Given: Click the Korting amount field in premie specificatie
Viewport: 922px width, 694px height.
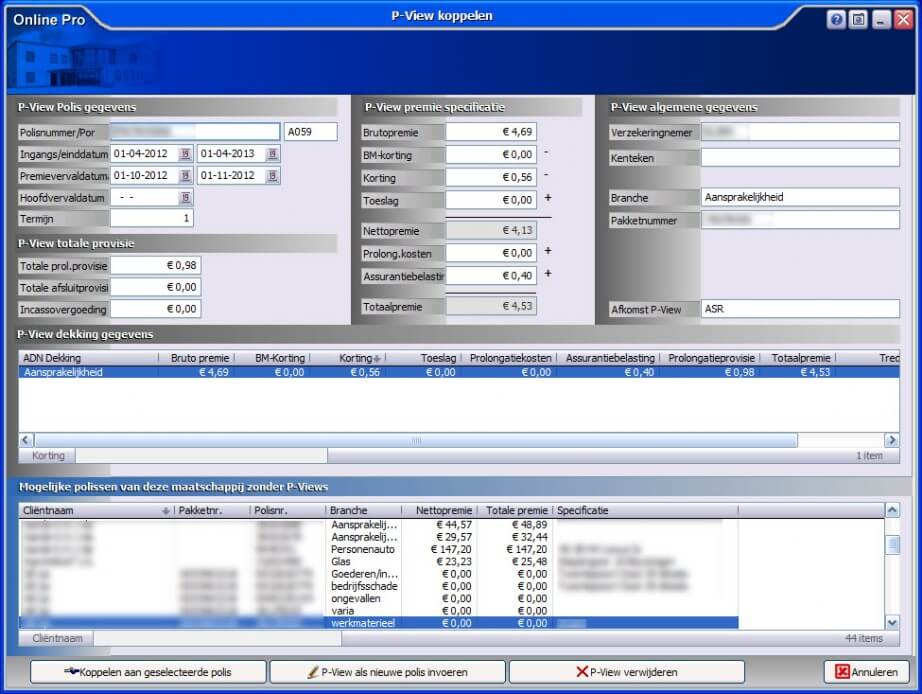Looking at the screenshot, I should tap(491, 177).
